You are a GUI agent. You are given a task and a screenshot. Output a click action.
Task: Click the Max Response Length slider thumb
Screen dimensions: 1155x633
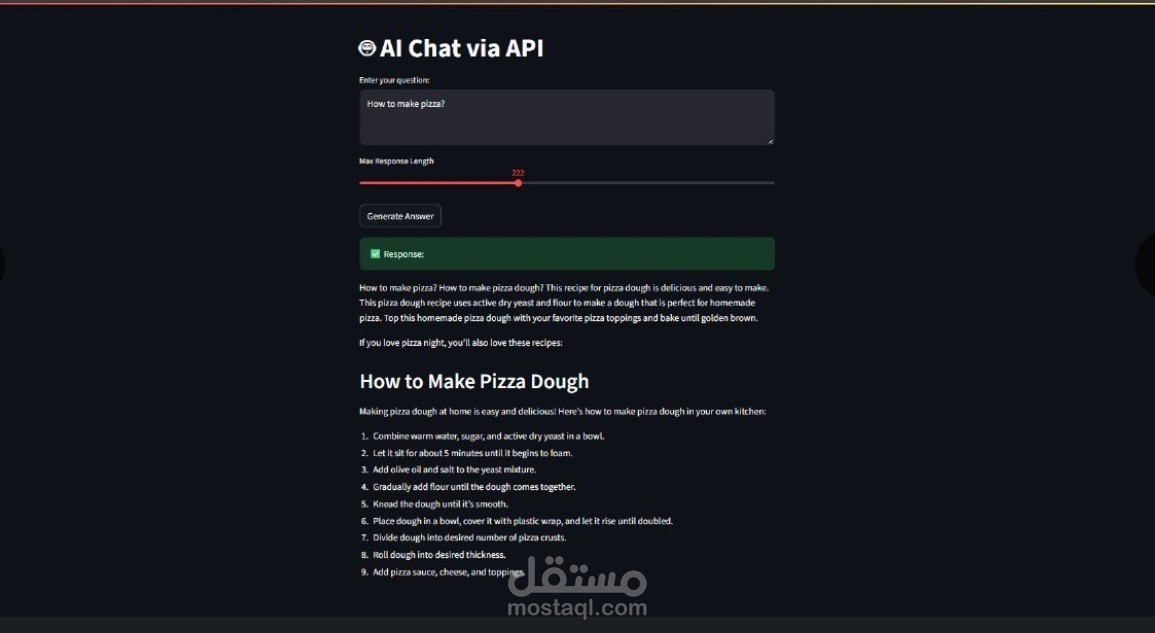click(x=518, y=182)
